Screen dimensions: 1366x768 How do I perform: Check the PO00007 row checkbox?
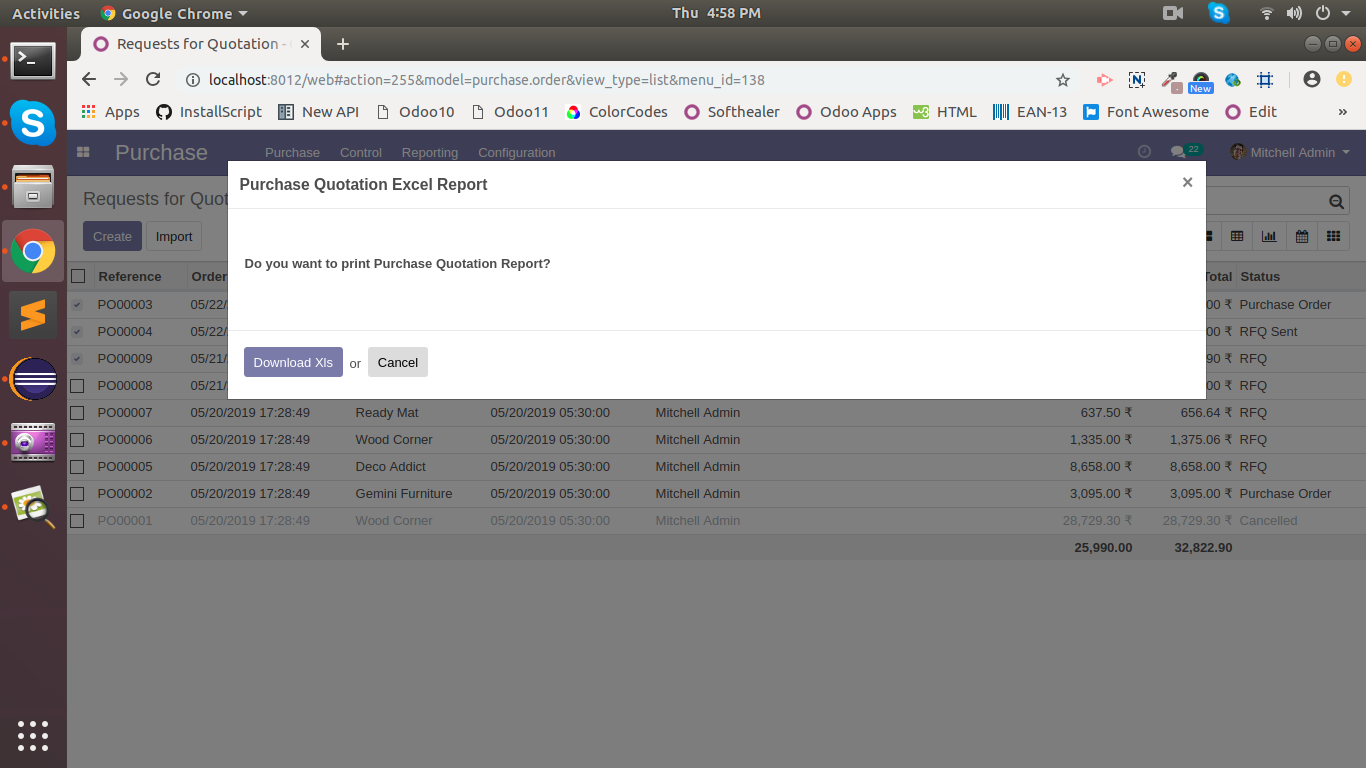[77, 413]
